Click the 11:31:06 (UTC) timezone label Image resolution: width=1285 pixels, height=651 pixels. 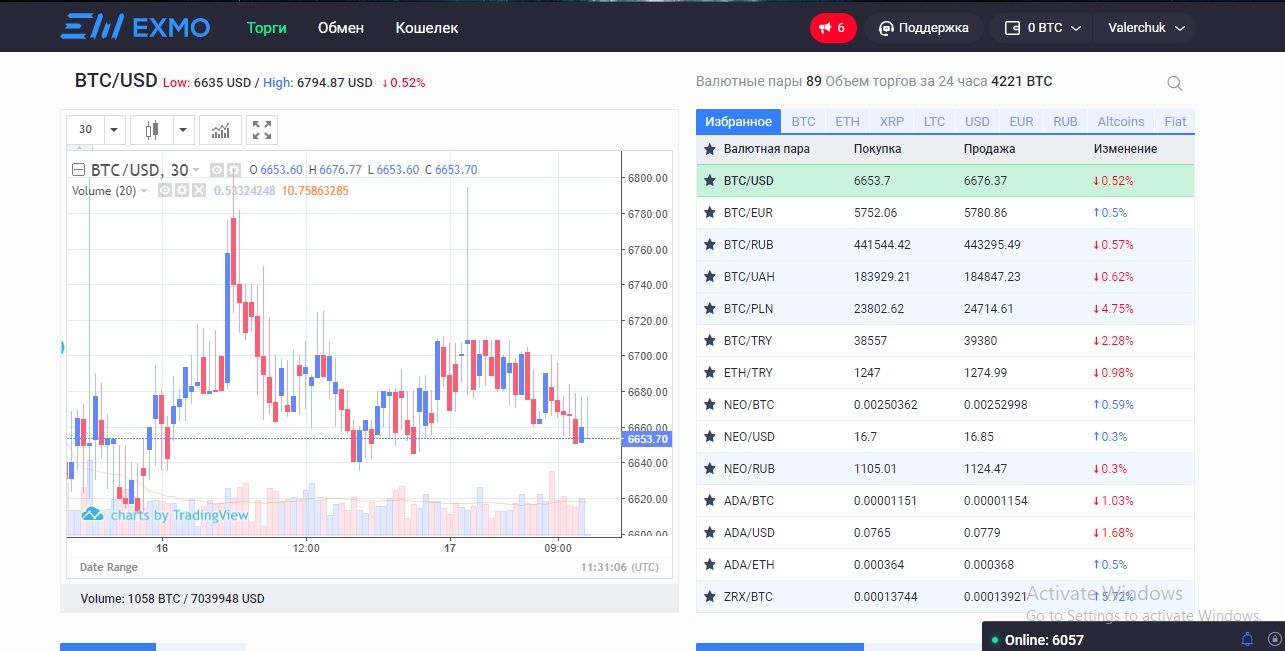click(620, 567)
